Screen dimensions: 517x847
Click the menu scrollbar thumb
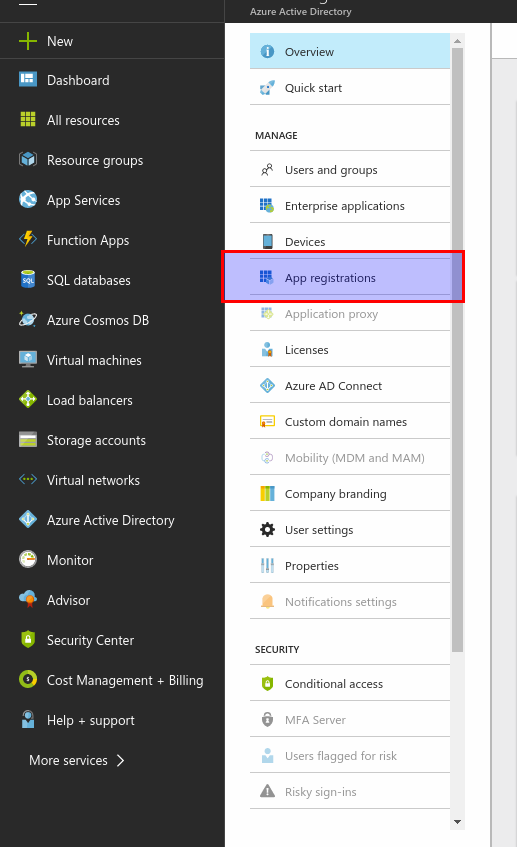458,350
